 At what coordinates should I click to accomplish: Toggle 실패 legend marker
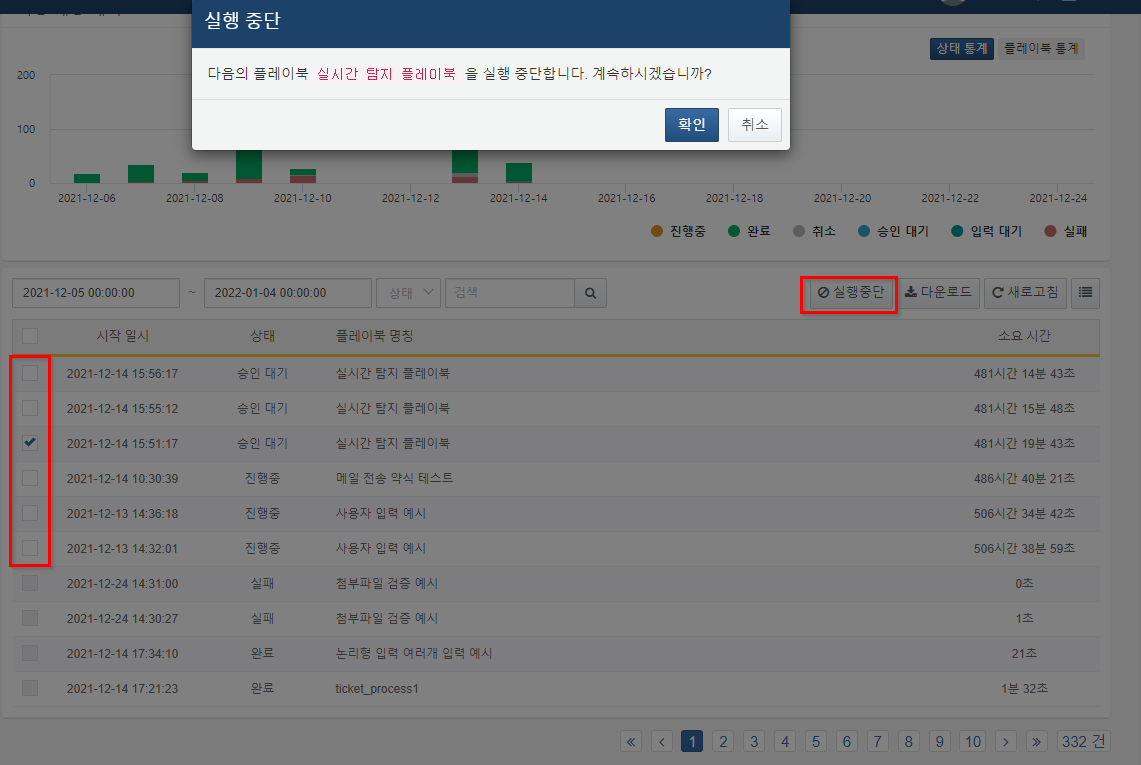click(x=1050, y=231)
